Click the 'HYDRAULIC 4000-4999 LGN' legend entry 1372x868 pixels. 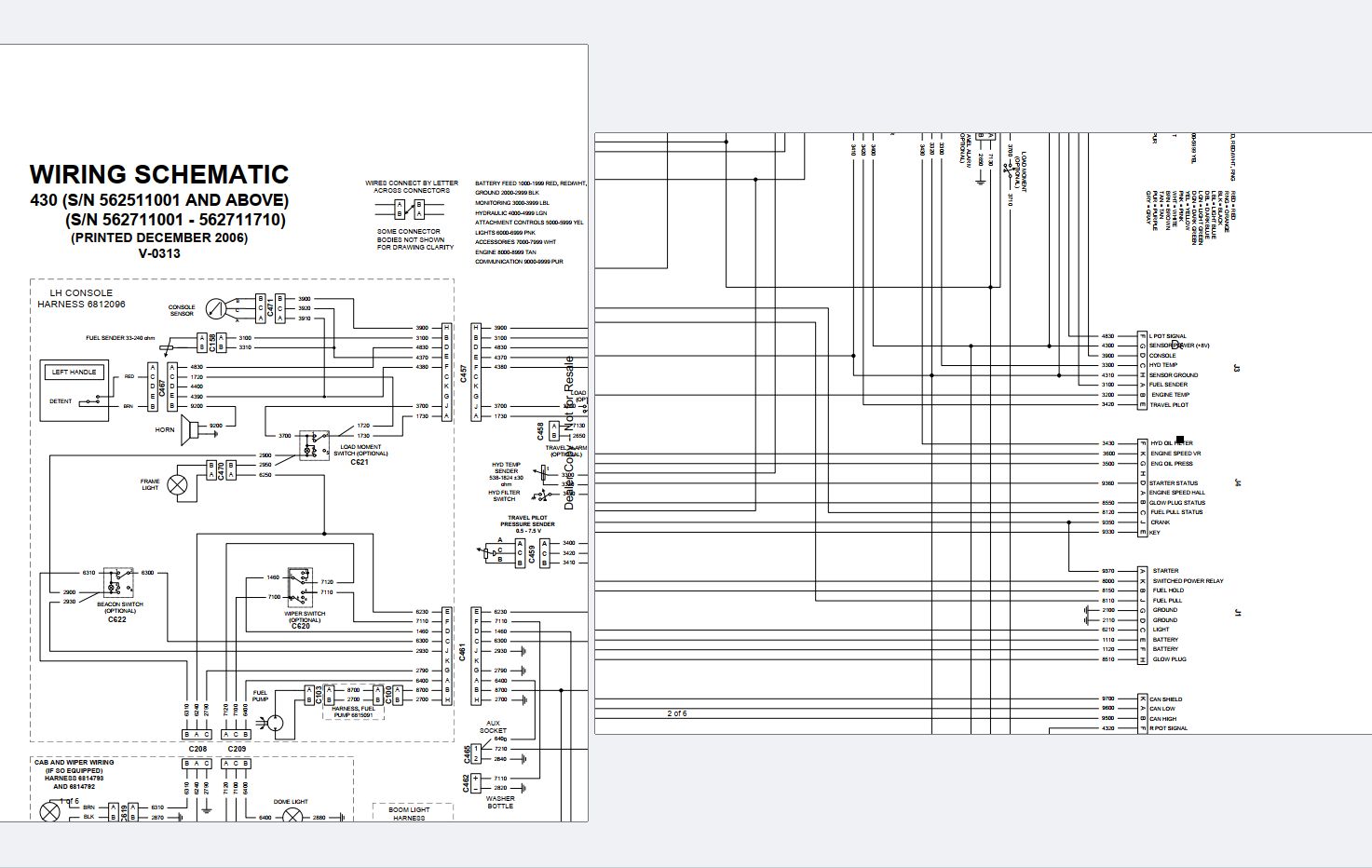point(511,213)
